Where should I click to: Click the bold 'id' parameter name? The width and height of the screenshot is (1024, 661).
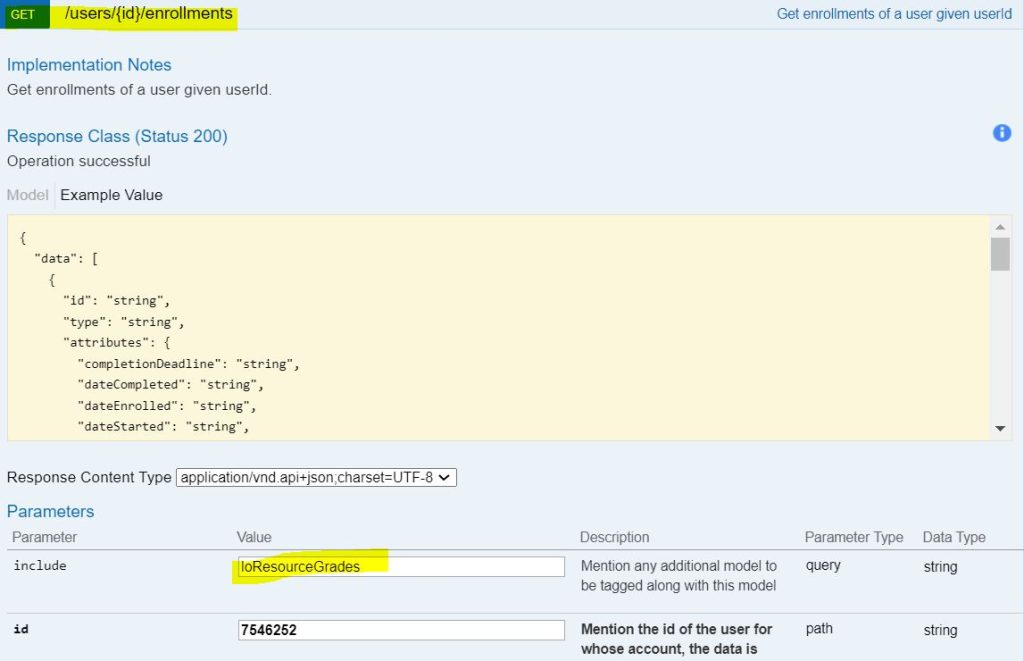(21, 628)
